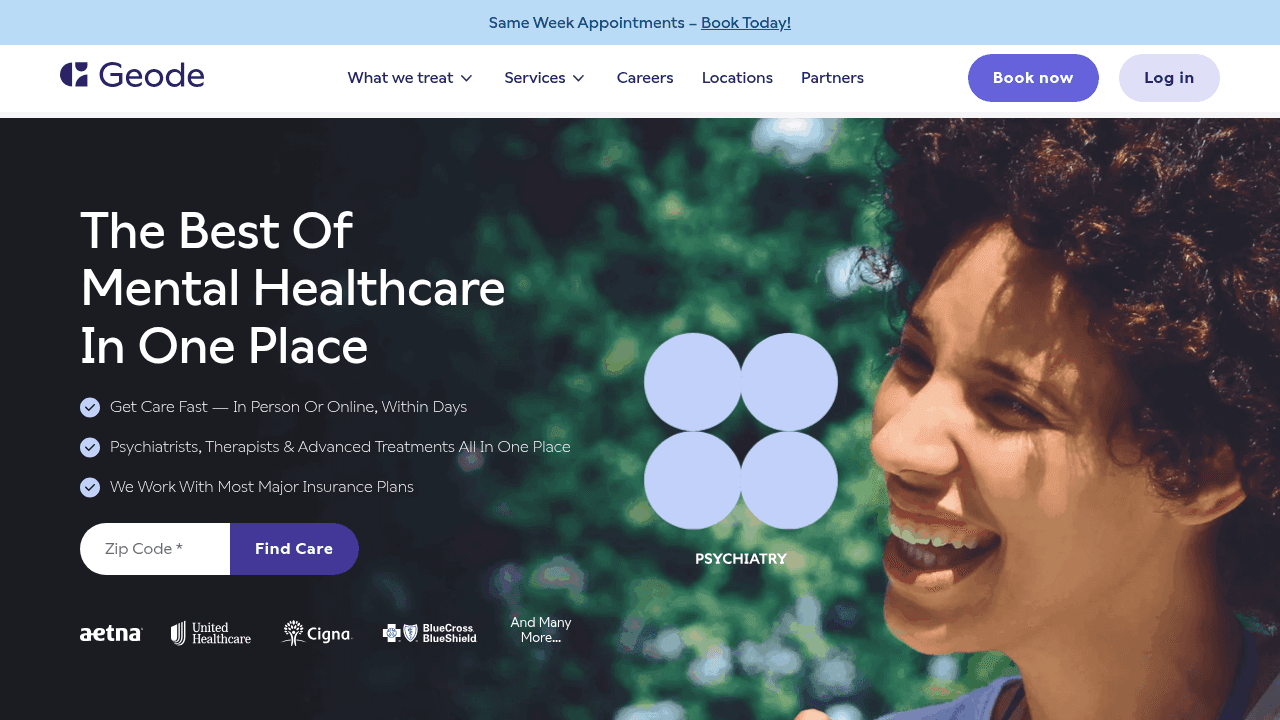The height and width of the screenshot is (720, 1280).
Task: Click the BlueCross BlueShield logo
Action: click(430, 633)
